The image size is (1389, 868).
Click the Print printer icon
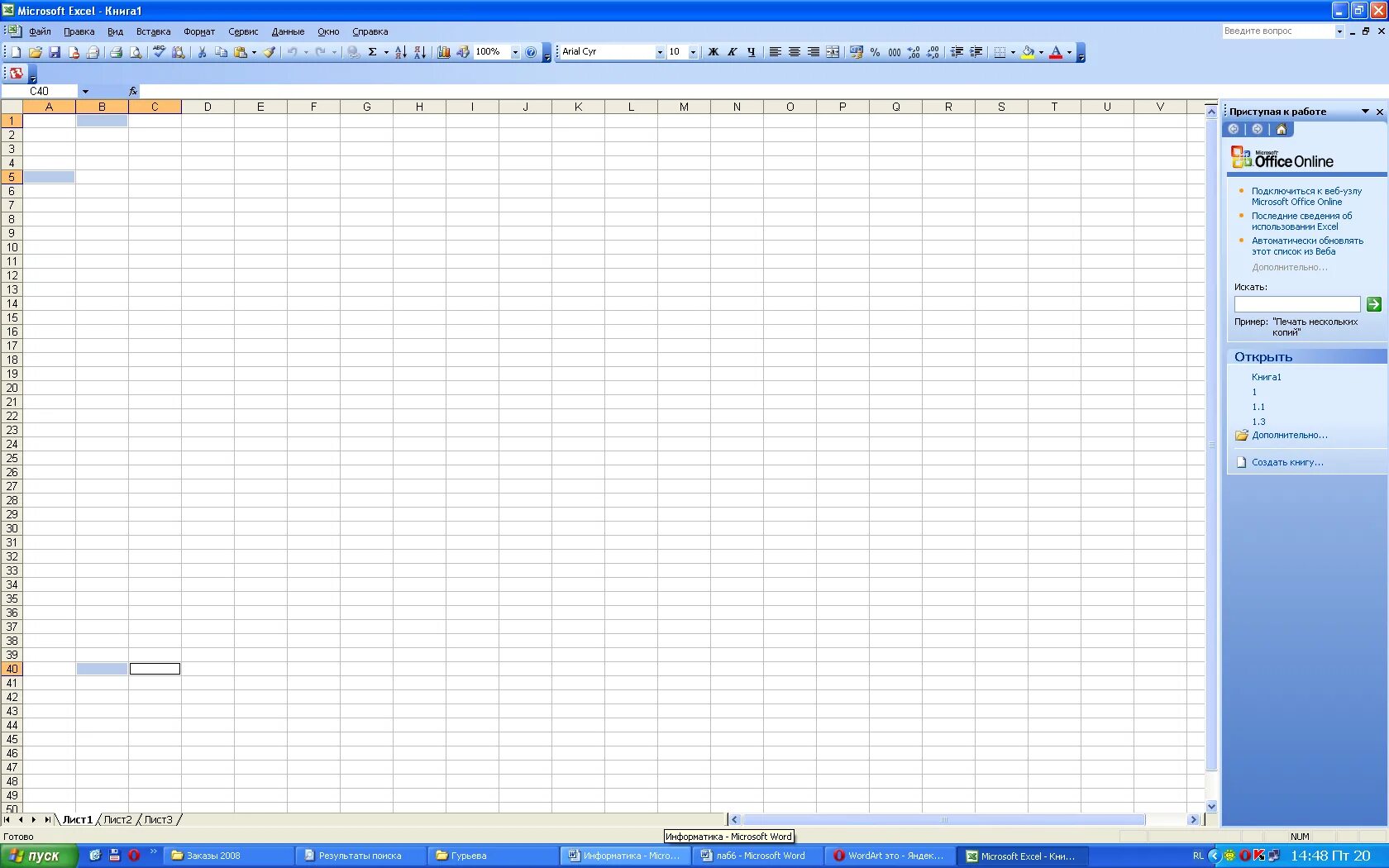pyautogui.click(x=116, y=52)
